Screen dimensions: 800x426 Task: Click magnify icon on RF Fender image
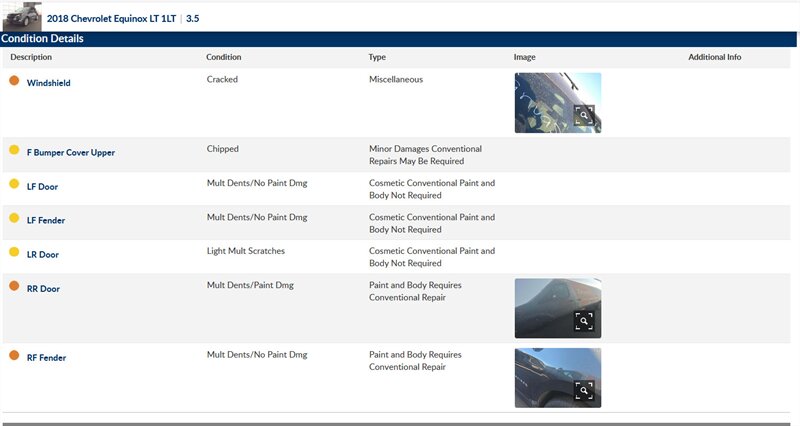tap(584, 390)
